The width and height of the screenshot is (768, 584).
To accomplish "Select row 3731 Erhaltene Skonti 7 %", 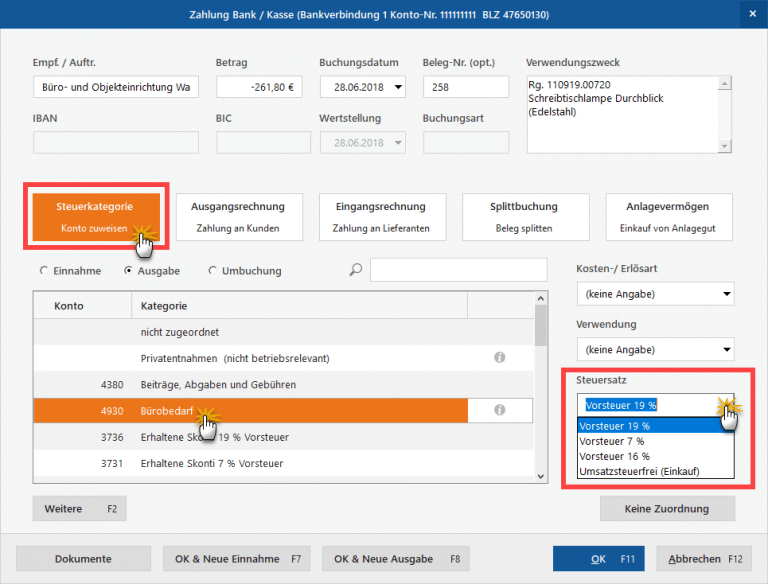I will (x=284, y=463).
